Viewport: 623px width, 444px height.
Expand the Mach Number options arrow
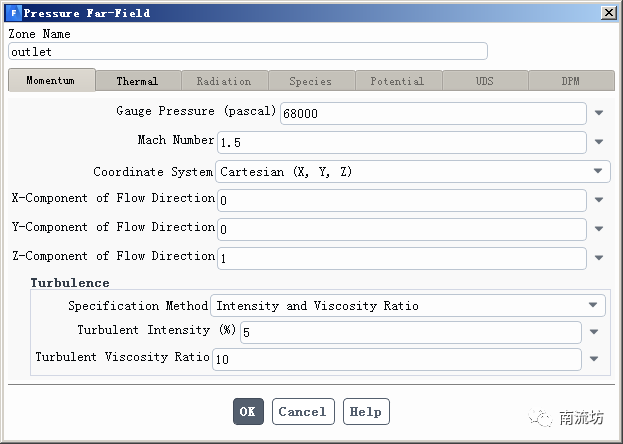coord(598,143)
